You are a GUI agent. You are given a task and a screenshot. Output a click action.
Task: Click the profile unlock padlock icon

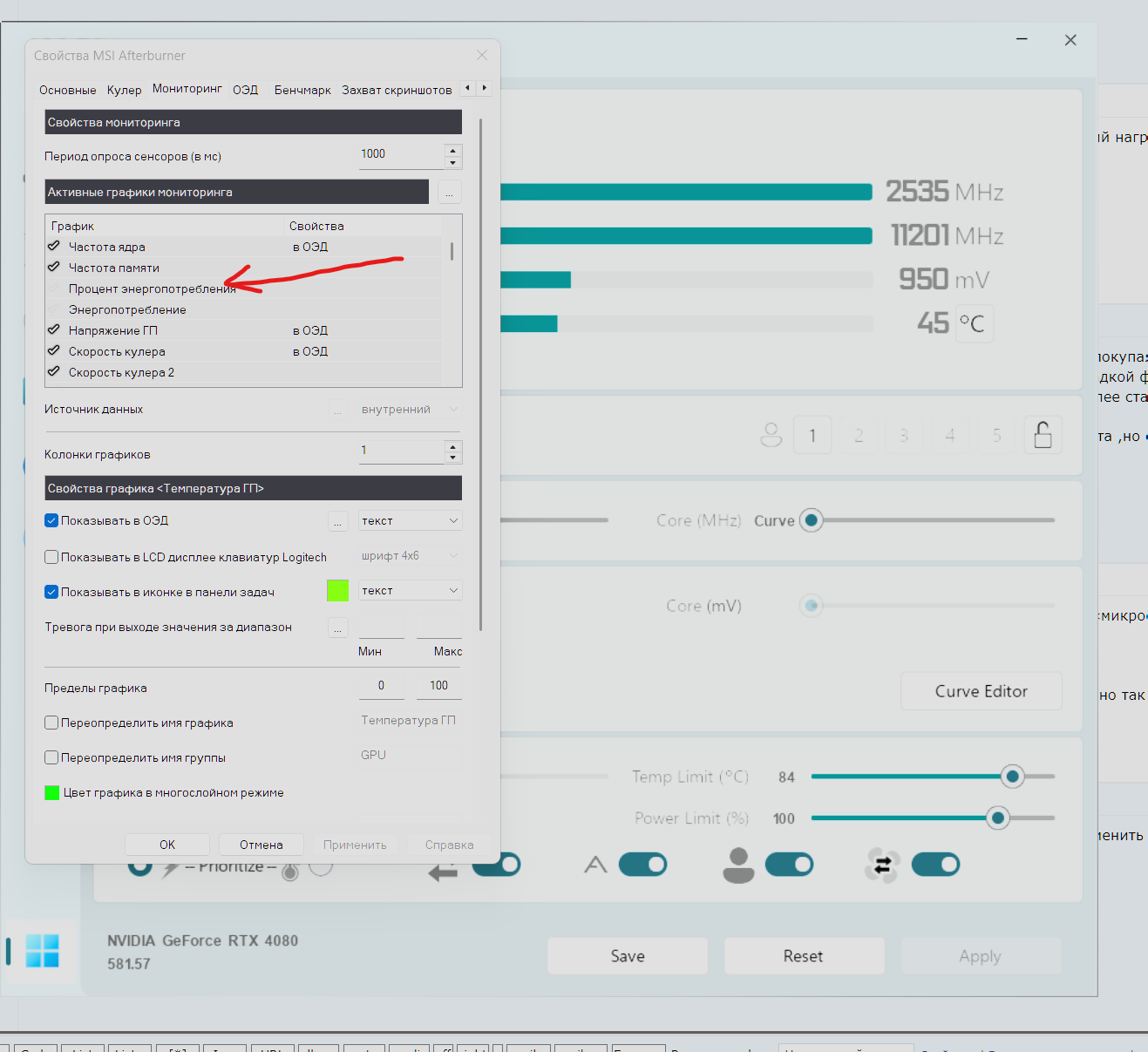click(1043, 434)
